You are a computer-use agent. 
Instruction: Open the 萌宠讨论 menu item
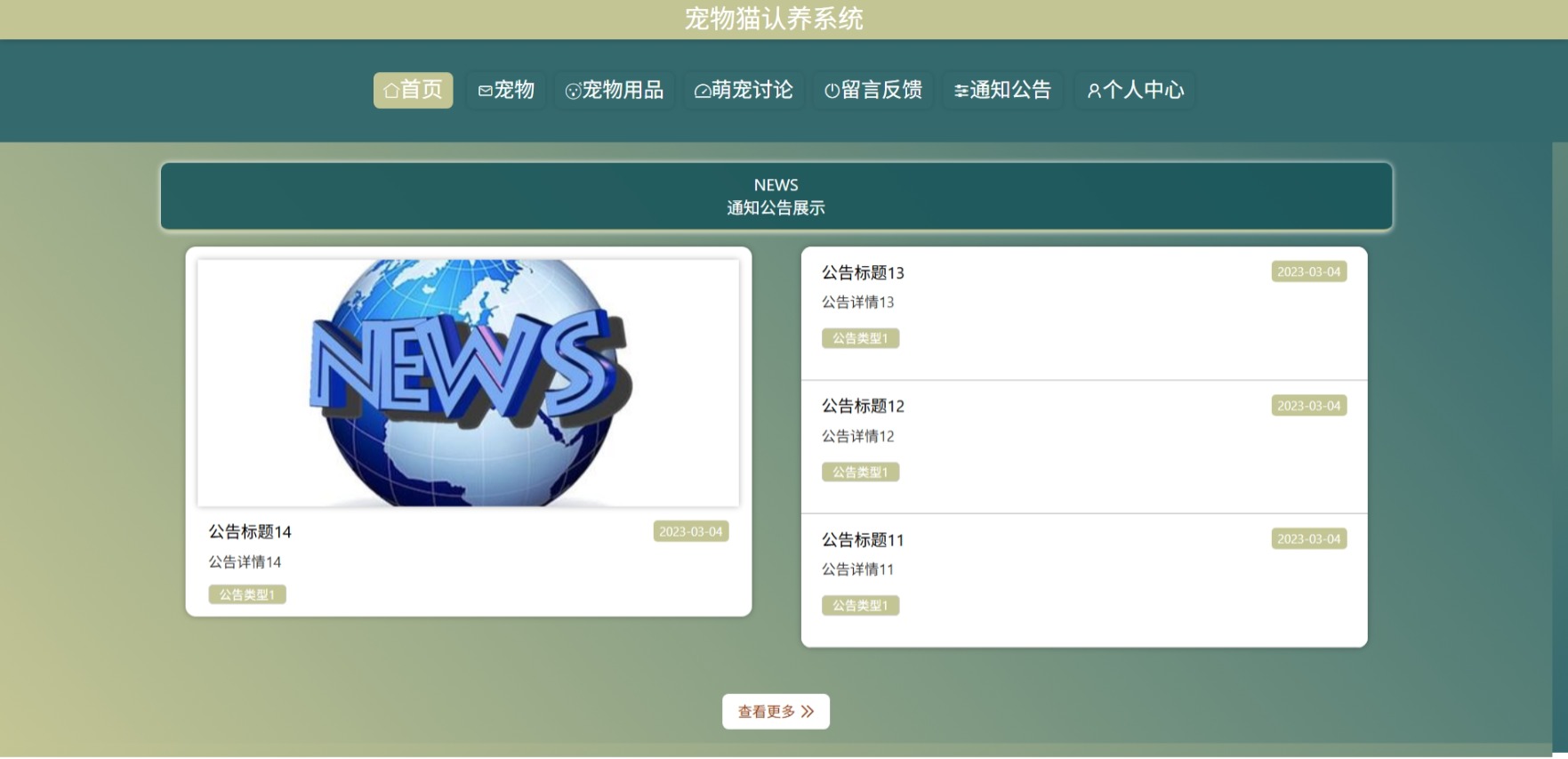tap(744, 90)
